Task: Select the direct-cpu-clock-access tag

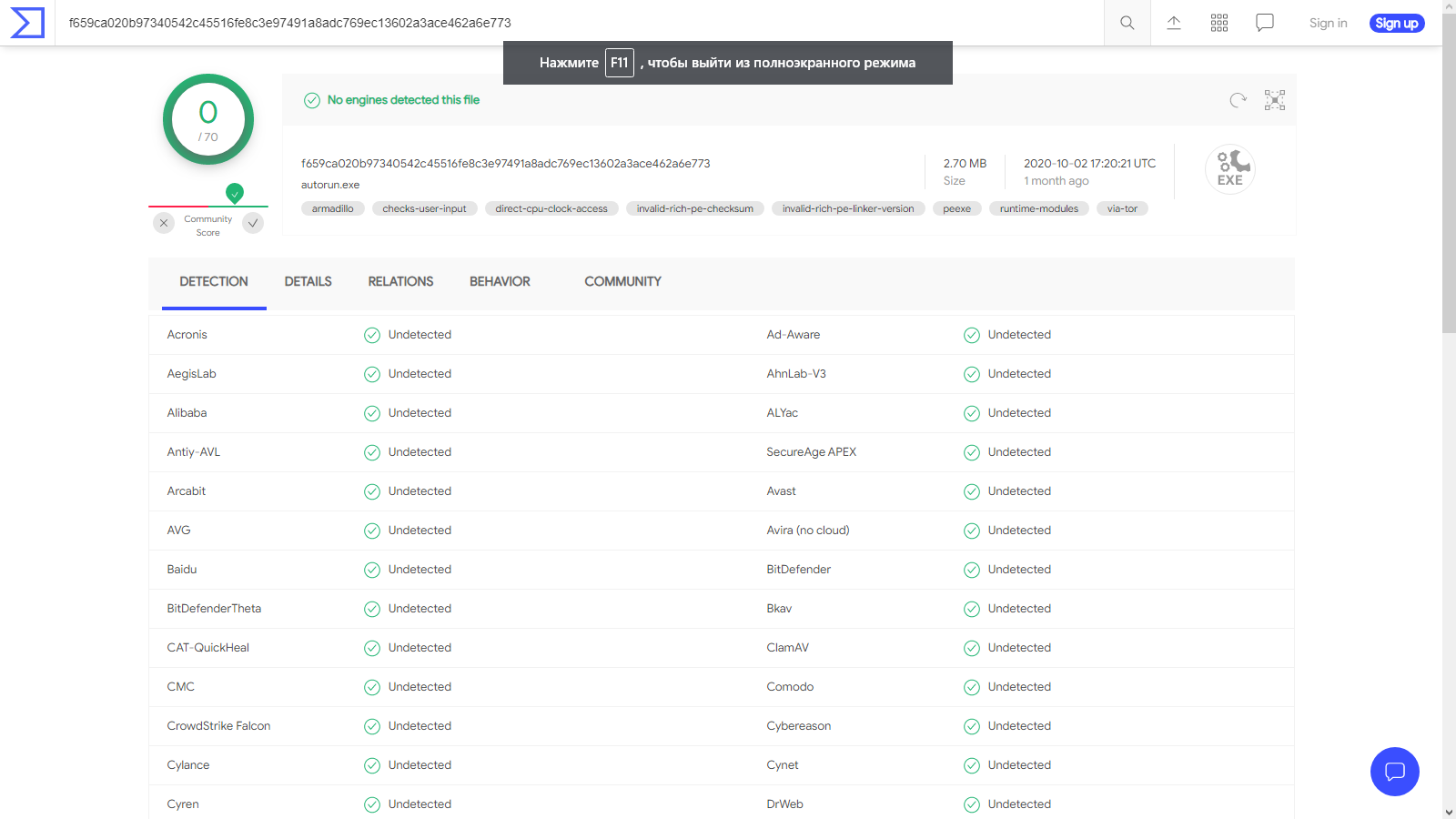Action: coord(551,208)
